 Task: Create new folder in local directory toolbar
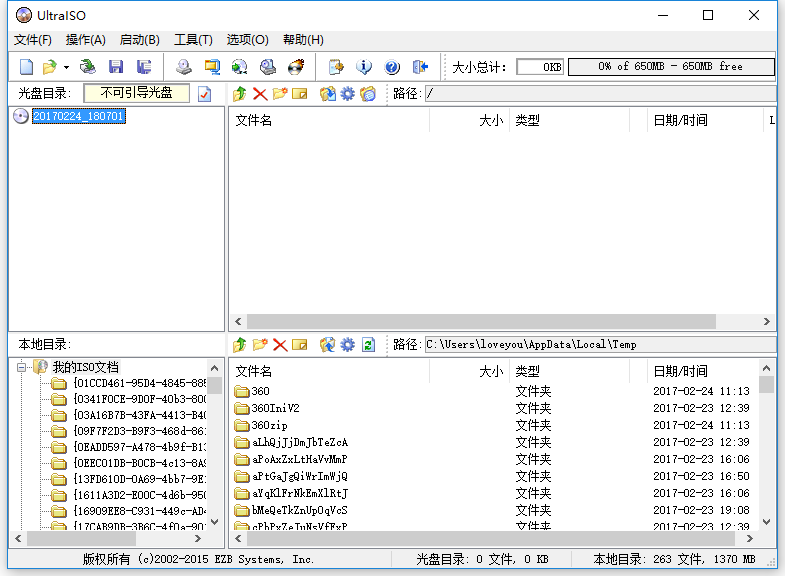(x=260, y=345)
